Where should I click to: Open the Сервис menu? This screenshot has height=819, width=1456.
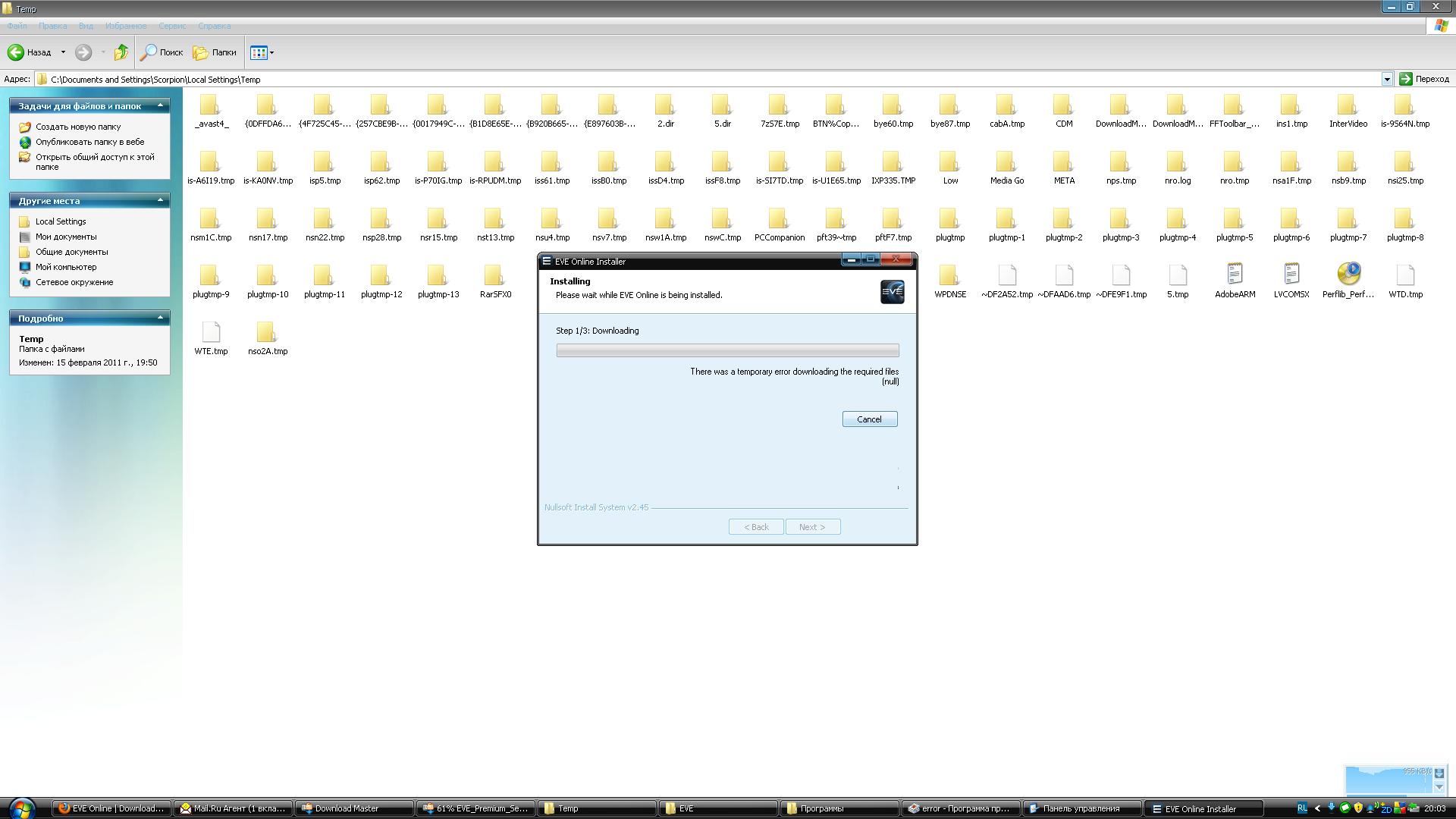[172, 26]
